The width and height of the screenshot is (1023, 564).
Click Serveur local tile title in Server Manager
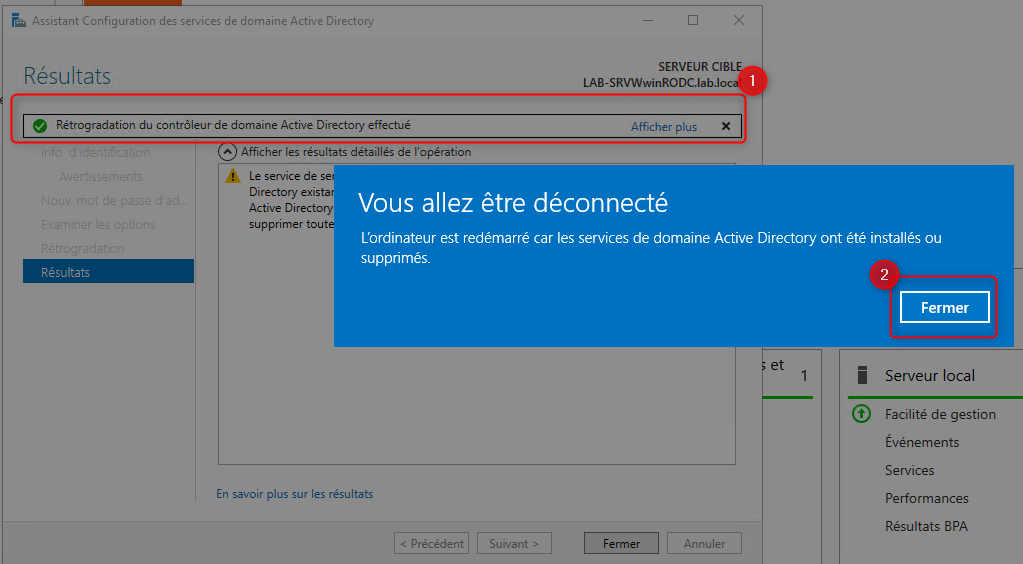click(x=930, y=375)
